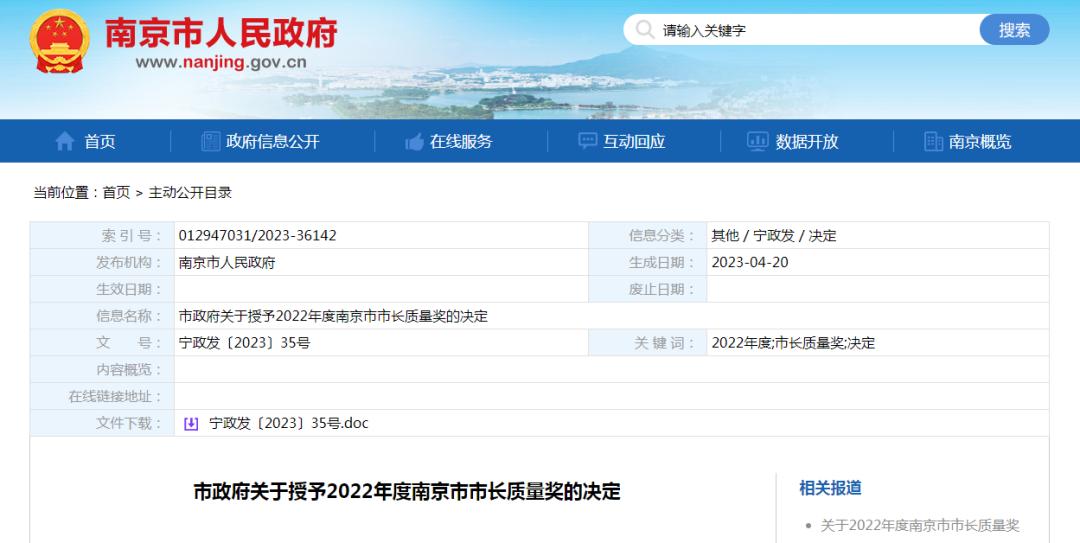Click 主动公开目录 breadcrumb link

190,193
